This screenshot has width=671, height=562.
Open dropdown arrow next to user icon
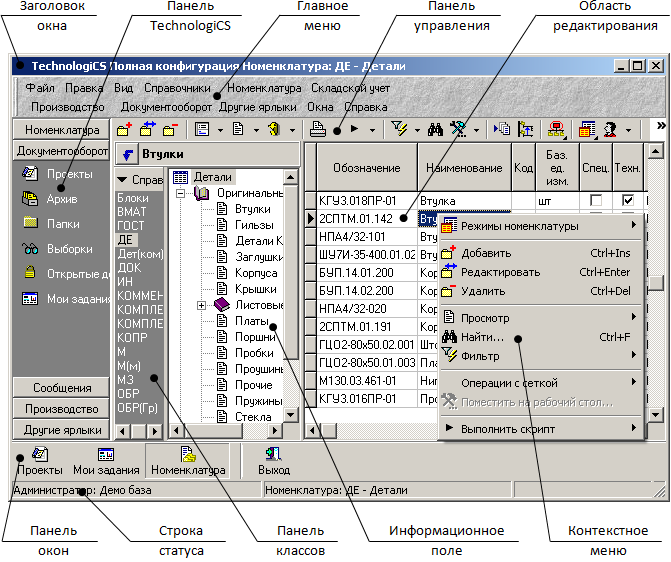pos(628,130)
